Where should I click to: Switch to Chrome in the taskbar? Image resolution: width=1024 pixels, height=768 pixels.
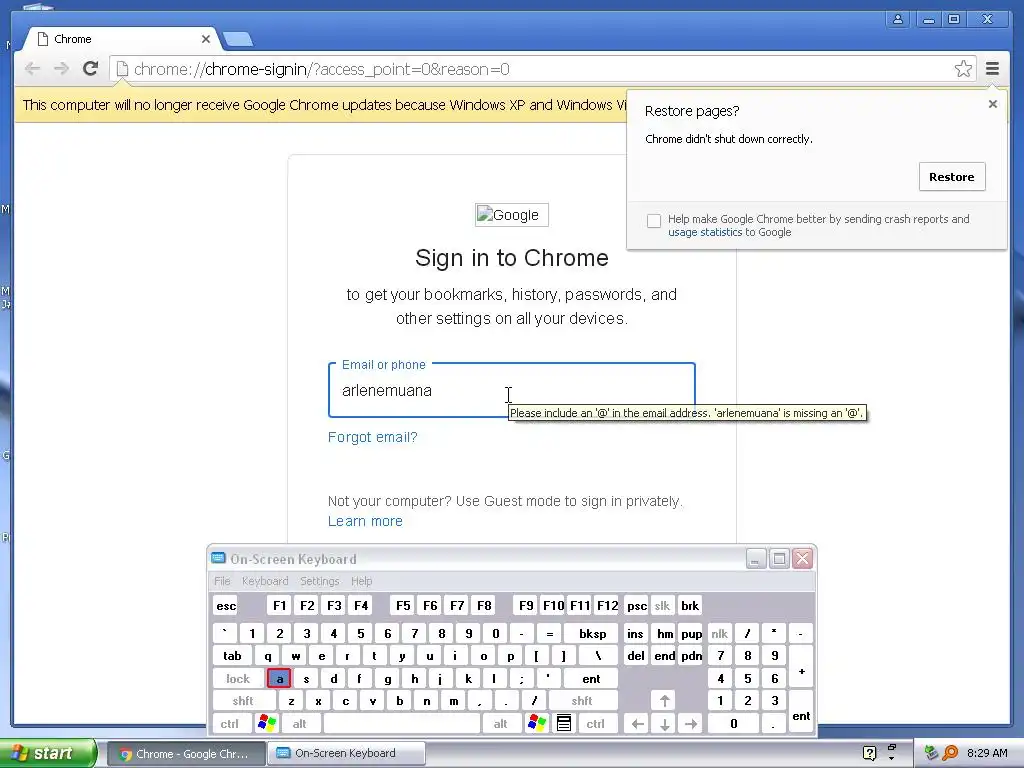click(x=187, y=754)
